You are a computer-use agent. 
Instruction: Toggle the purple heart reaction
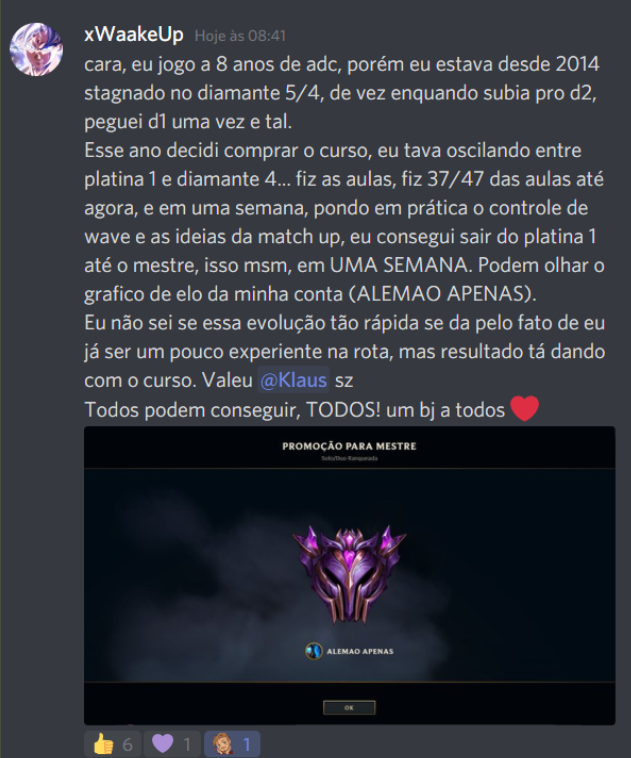point(172,744)
